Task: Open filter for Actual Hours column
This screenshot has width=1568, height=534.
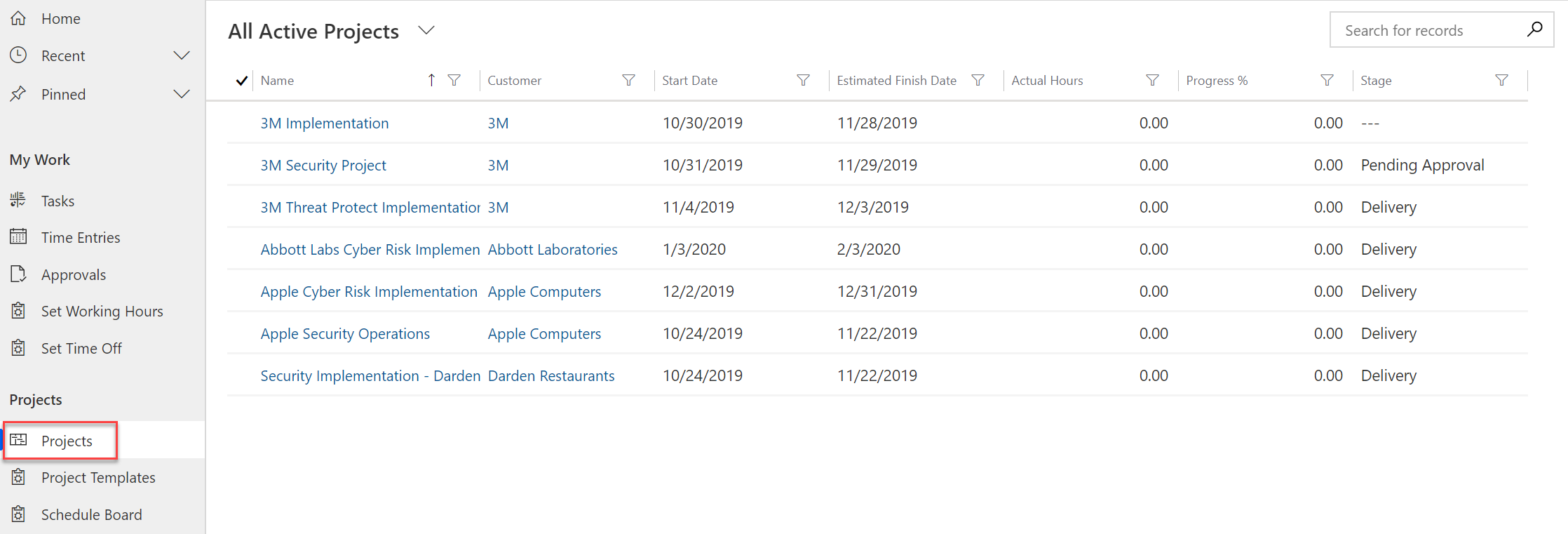Action: pyautogui.click(x=1153, y=80)
